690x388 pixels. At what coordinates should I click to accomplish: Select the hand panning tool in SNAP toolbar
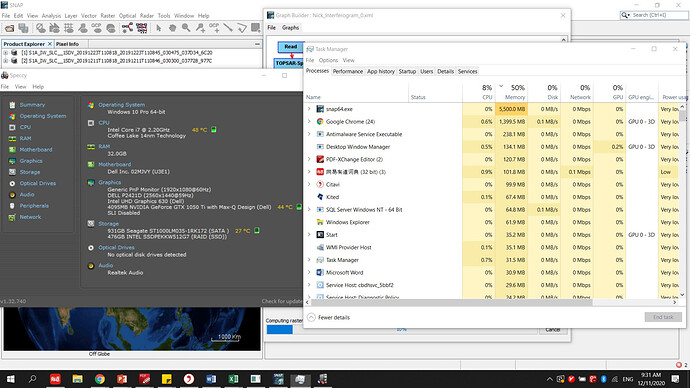172,28
